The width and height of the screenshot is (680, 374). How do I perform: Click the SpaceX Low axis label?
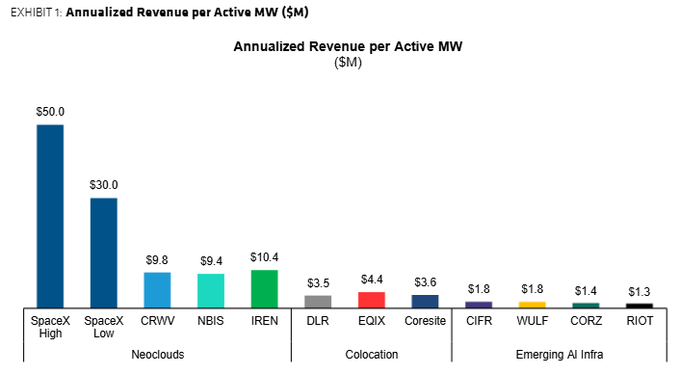104,327
